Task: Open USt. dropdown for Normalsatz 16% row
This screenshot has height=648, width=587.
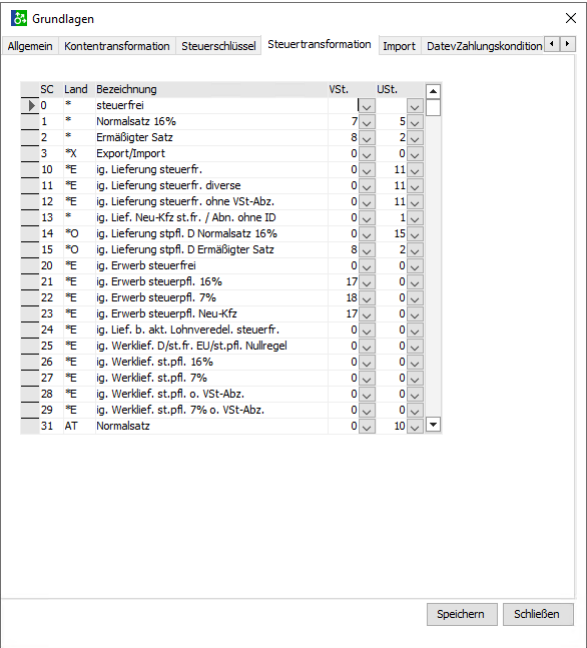Action: 415,122
